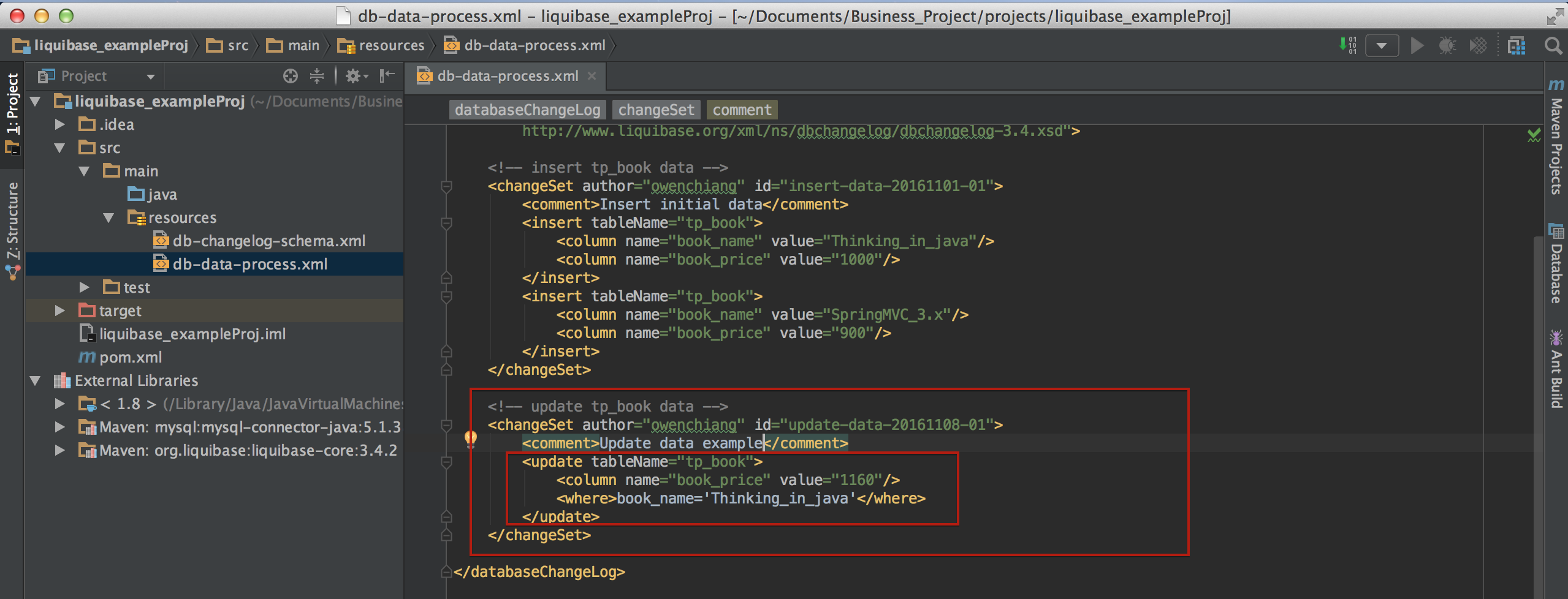Expand Maven liquibase-core library node
This screenshot has width=1568, height=599.
tap(60, 450)
